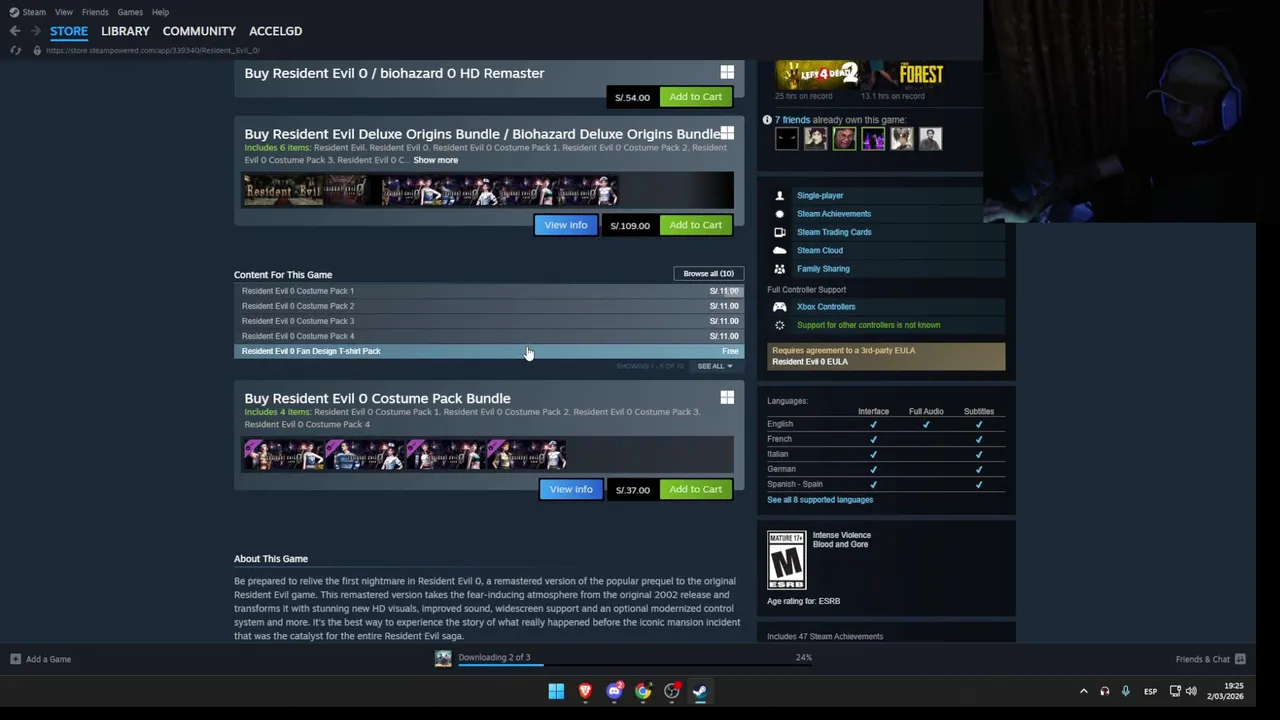This screenshot has height=720, width=1280.
Task: Open Left 4 Dead 2 game capsule
Action: [817, 74]
